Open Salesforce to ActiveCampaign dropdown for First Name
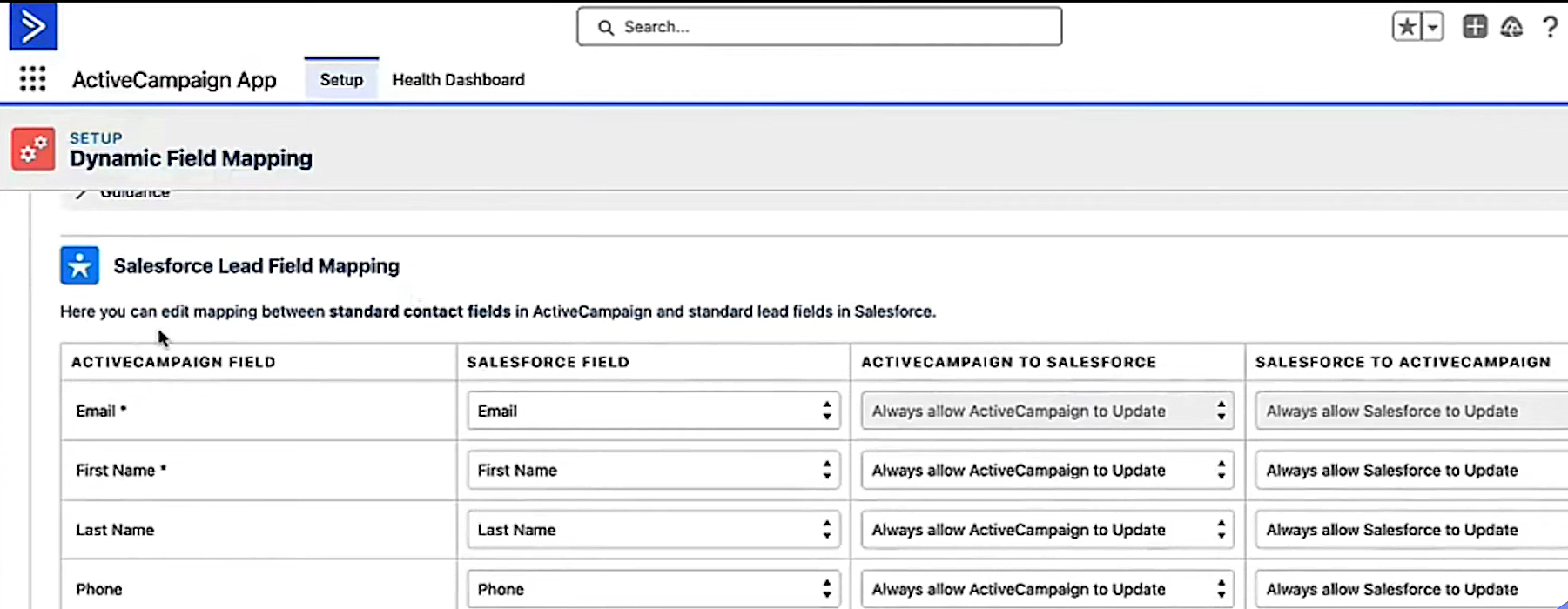1568x609 pixels. [1411, 470]
